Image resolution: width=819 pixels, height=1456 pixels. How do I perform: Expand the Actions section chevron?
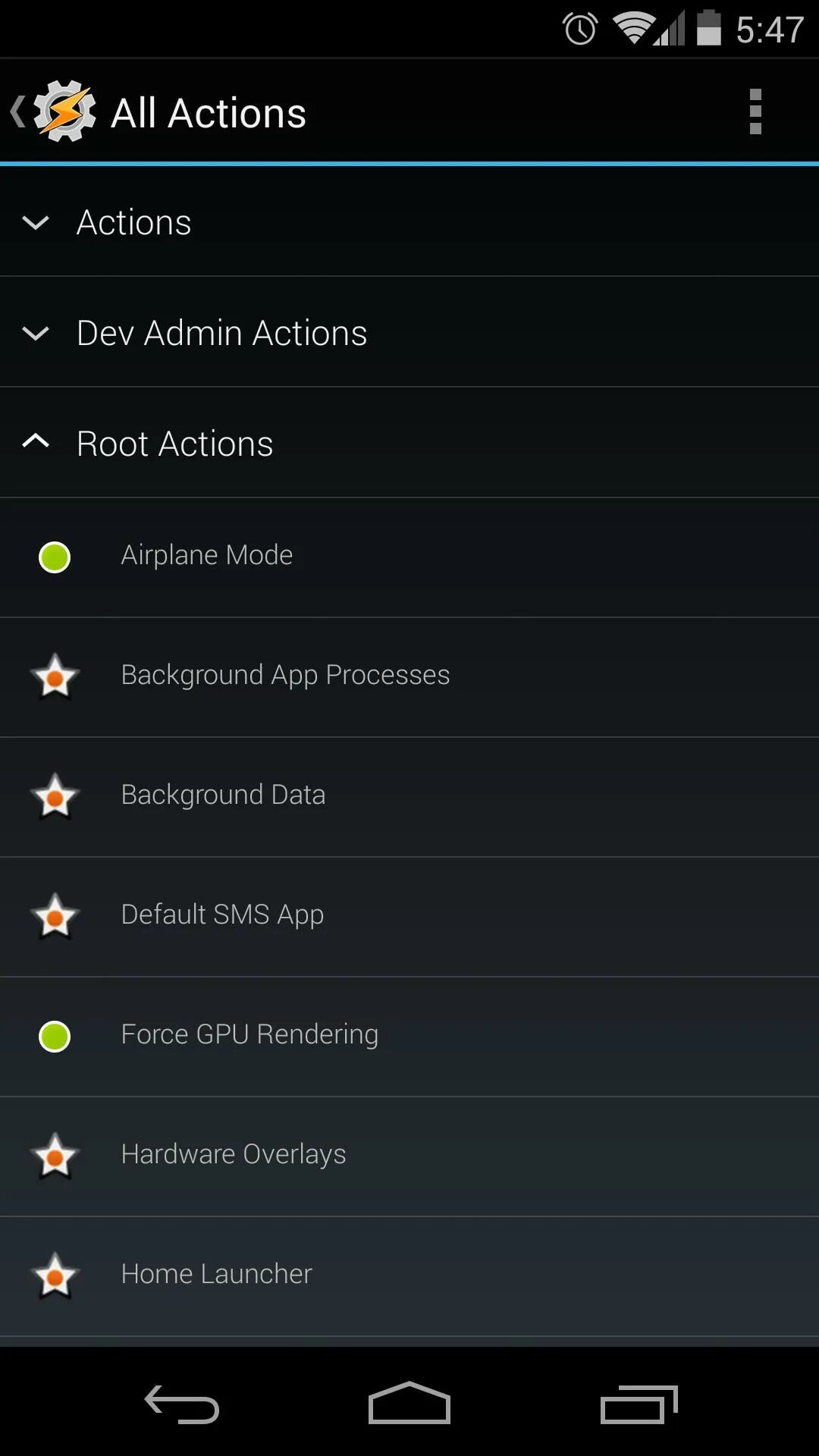tap(36, 223)
